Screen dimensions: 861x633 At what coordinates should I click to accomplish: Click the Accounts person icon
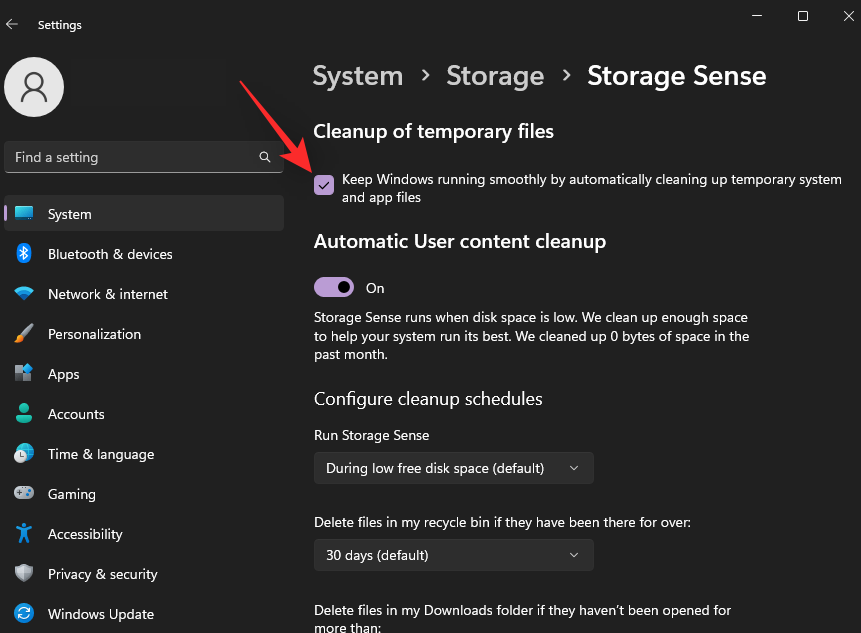pos(24,413)
